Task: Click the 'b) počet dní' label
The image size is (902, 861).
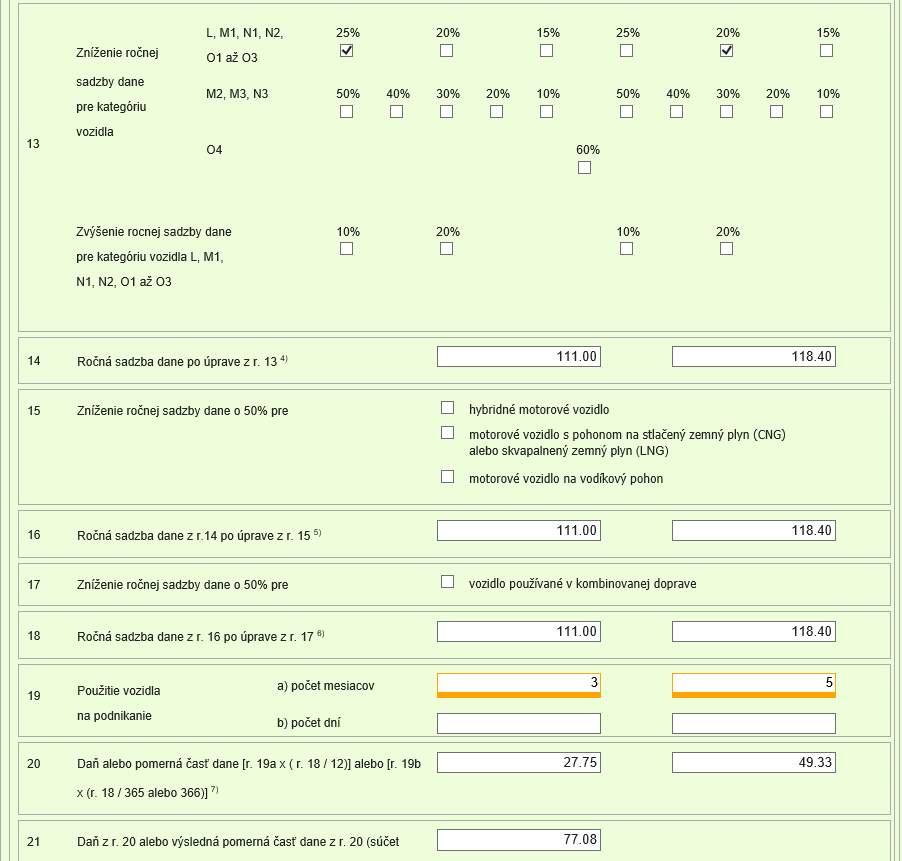Action: pos(308,723)
